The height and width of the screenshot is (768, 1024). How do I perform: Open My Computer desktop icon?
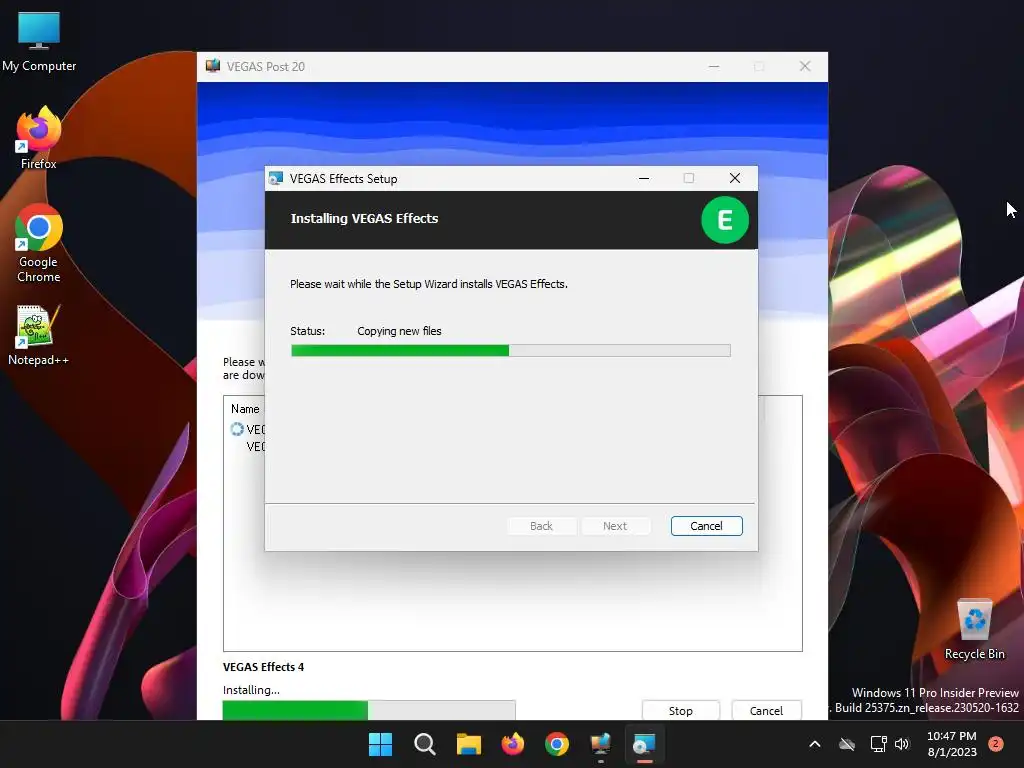39,42
